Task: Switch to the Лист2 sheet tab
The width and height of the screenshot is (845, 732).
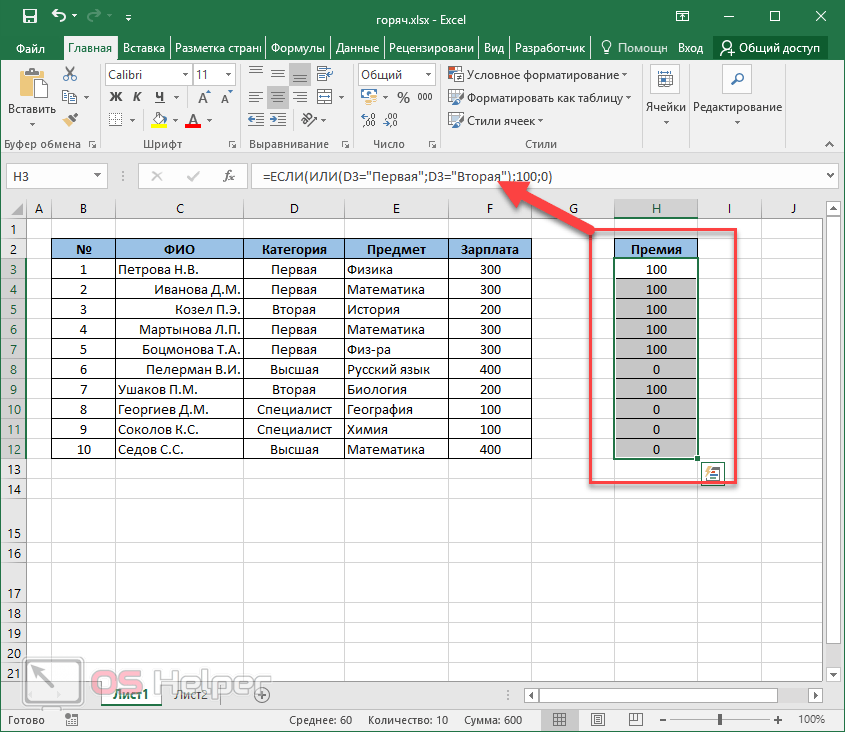Action: [190, 694]
